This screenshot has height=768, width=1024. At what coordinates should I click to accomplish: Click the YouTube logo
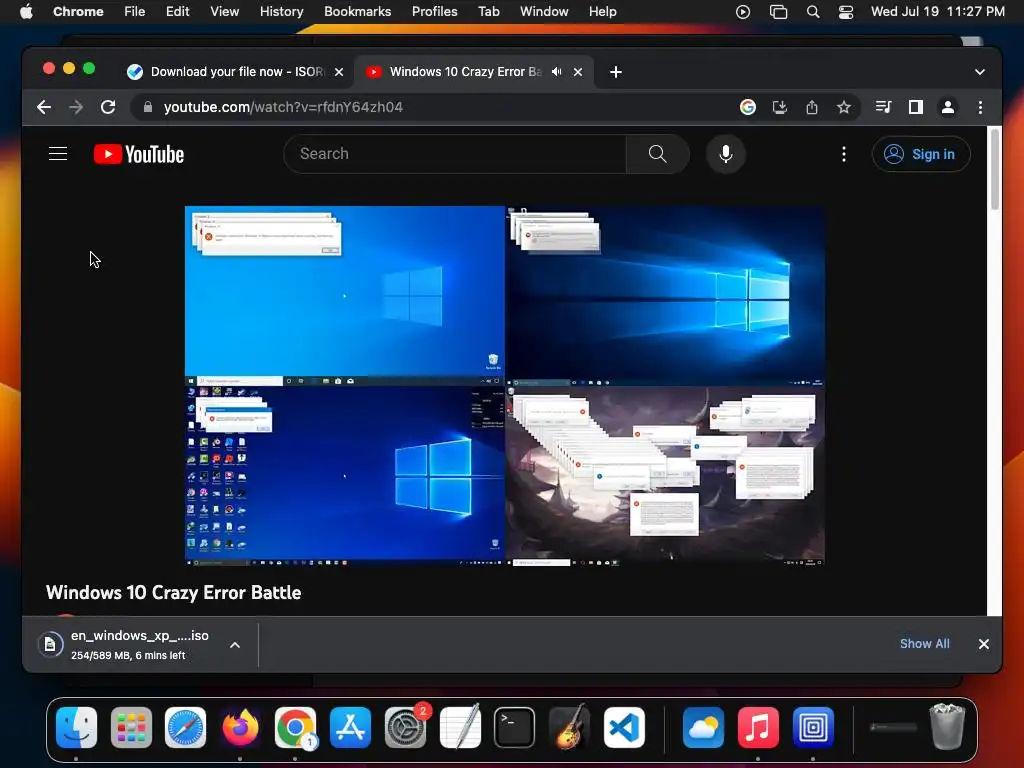[139, 154]
